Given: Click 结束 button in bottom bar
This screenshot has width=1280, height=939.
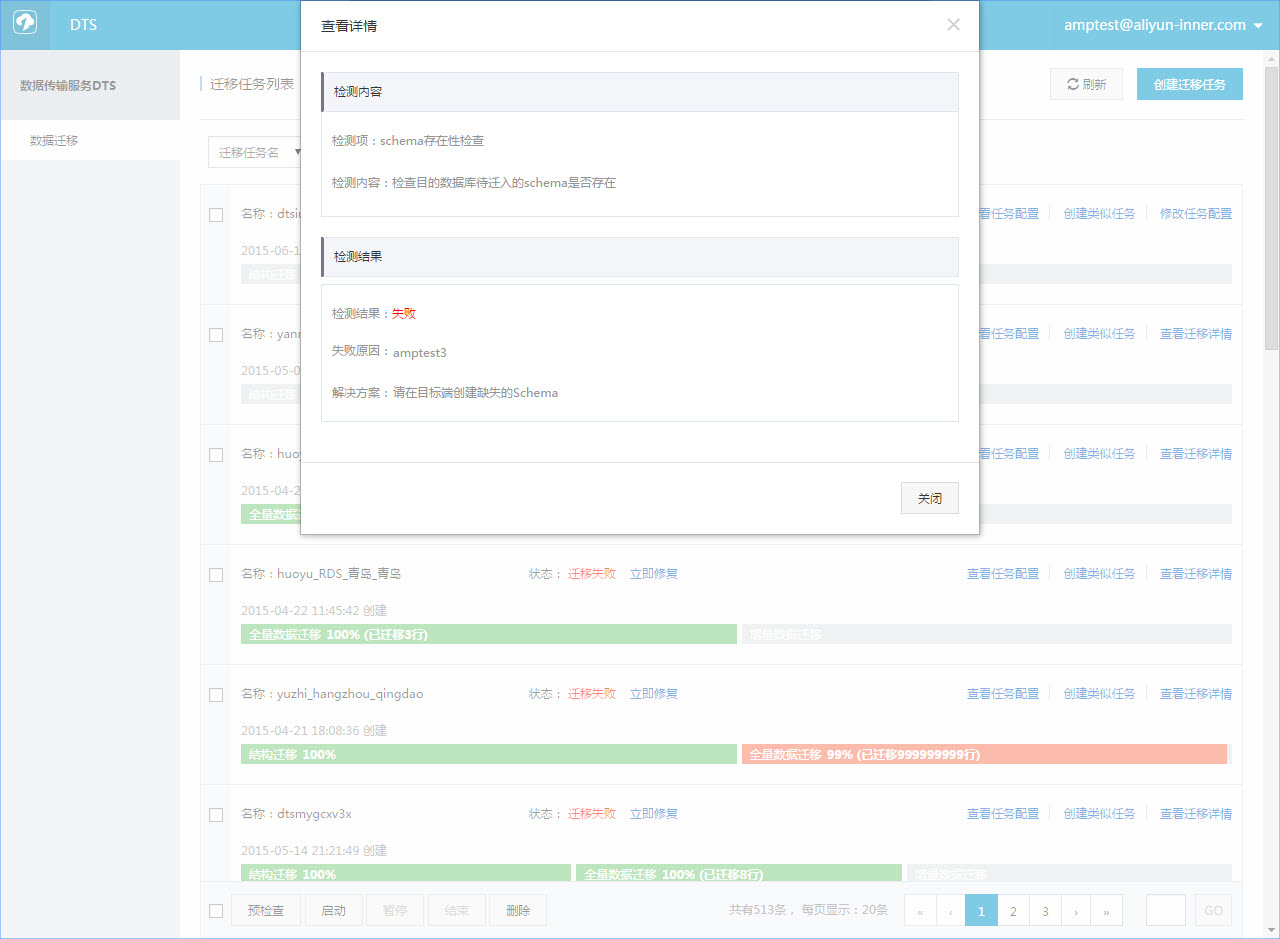Looking at the screenshot, I should (x=457, y=911).
